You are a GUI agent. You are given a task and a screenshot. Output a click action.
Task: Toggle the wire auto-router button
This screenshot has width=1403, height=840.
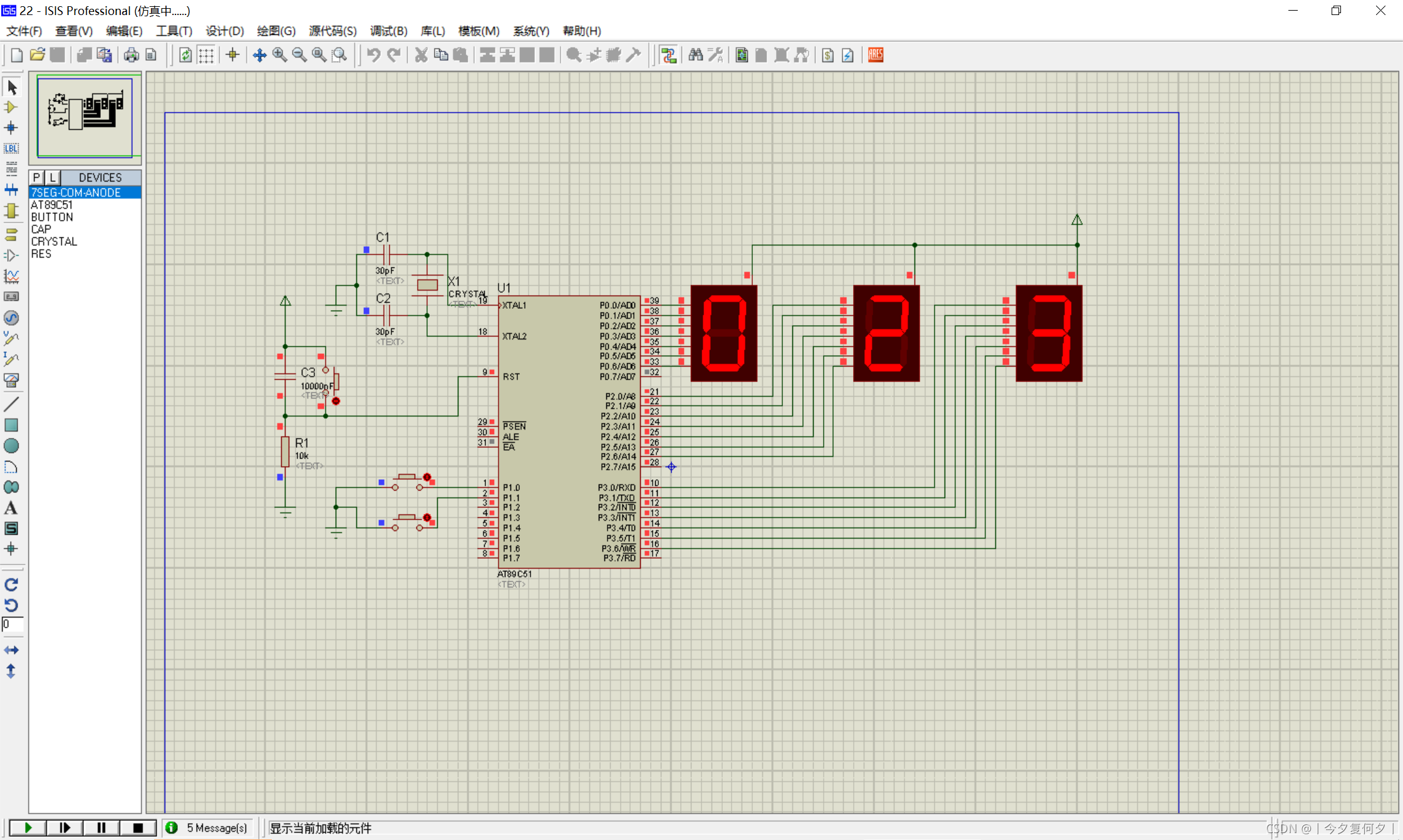pyautogui.click(x=669, y=55)
